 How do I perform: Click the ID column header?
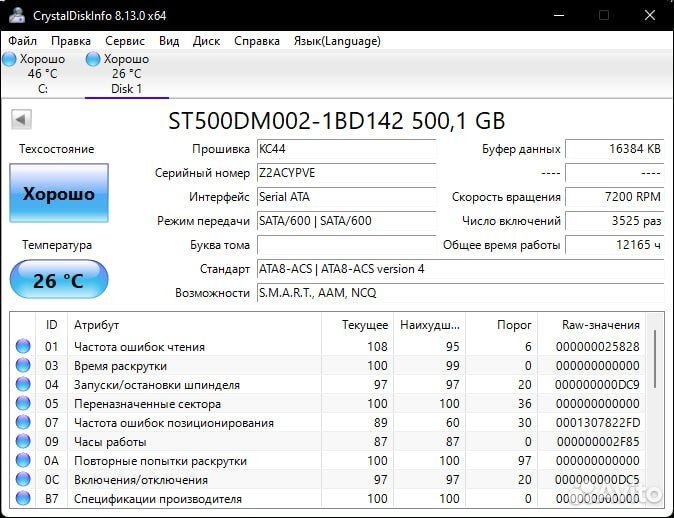tap(51, 325)
